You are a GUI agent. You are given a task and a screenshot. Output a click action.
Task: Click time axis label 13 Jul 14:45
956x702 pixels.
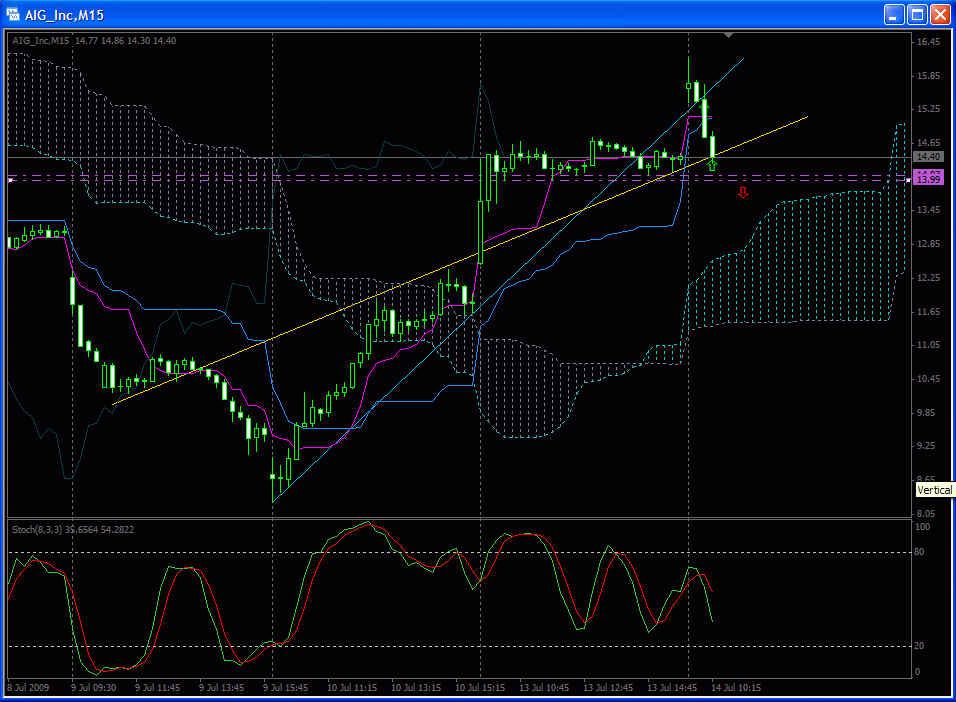tap(672, 688)
